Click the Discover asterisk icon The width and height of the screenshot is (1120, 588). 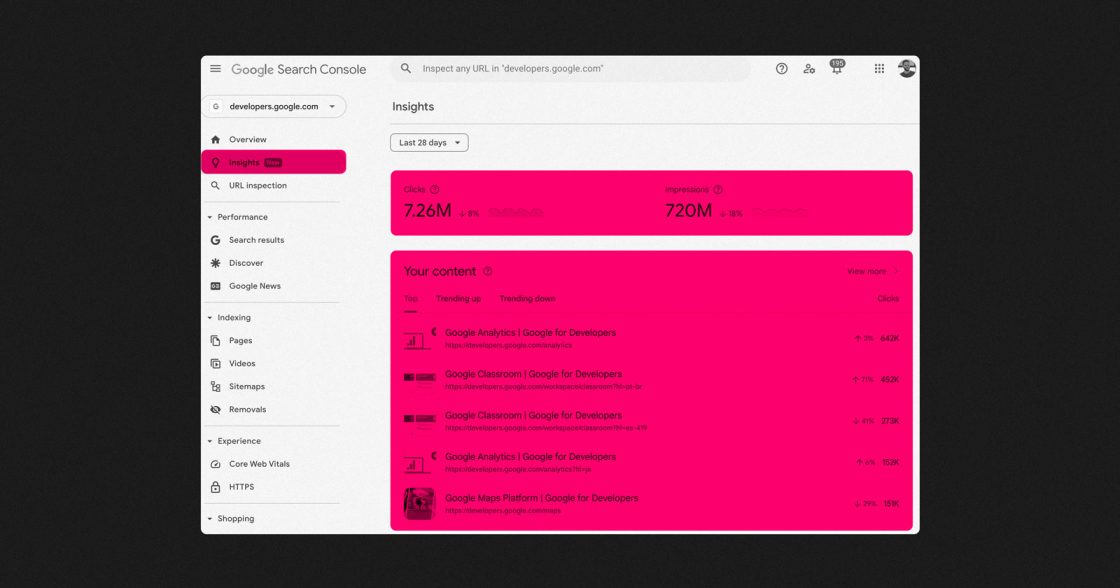215,263
